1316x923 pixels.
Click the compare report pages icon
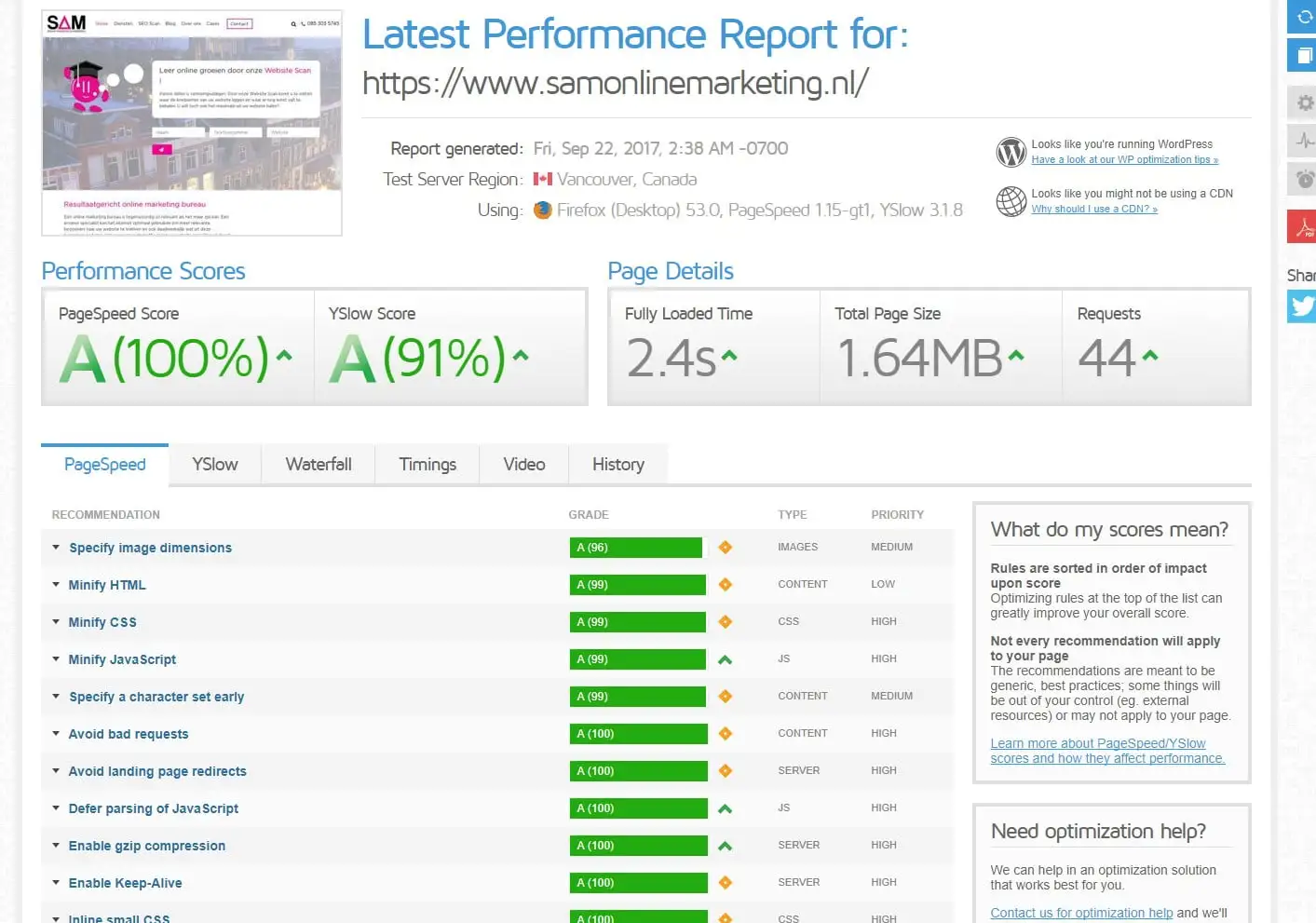click(1303, 54)
